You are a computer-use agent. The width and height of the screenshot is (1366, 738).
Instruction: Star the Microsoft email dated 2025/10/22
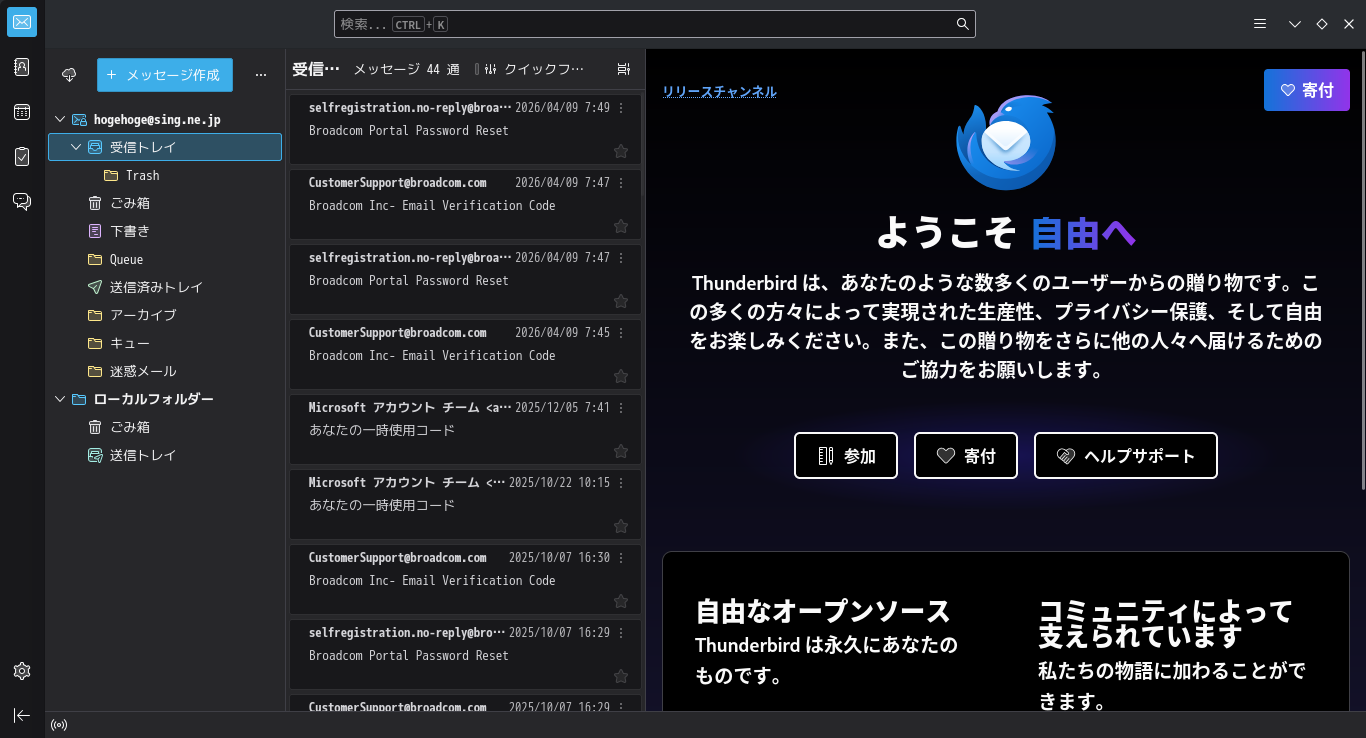click(x=621, y=526)
